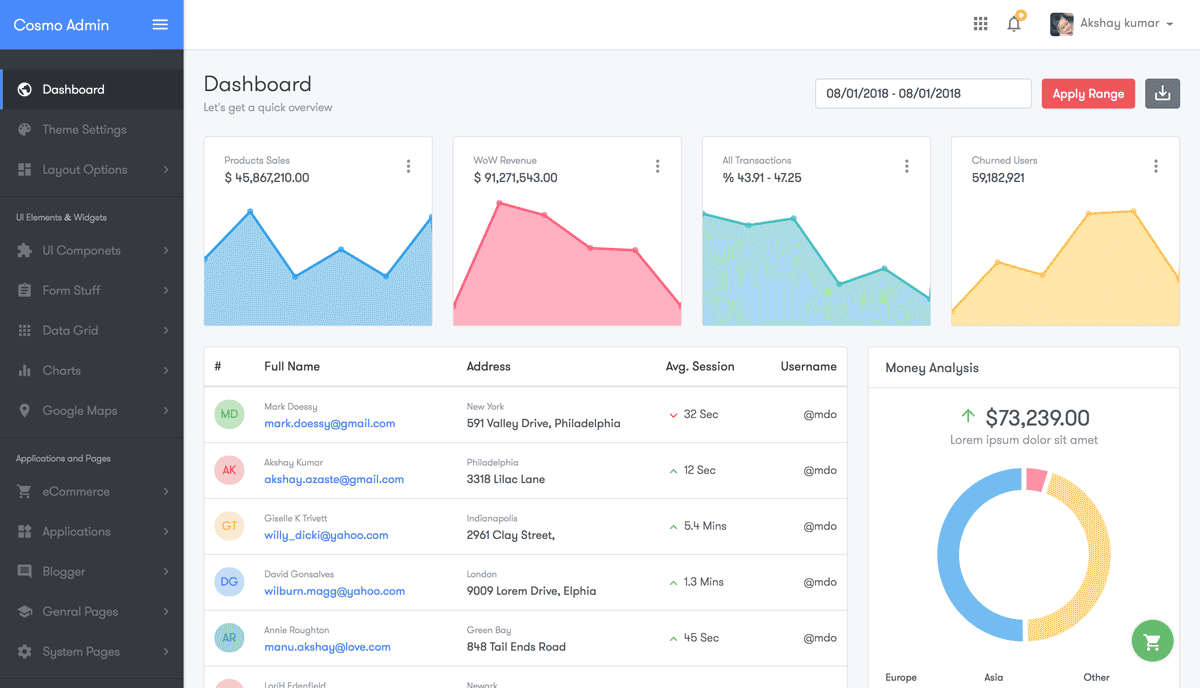Click the AK avatar for Akshay Kumar
The height and width of the screenshot is (688, 1200).
pyautogui.click(x=230, y=470)
